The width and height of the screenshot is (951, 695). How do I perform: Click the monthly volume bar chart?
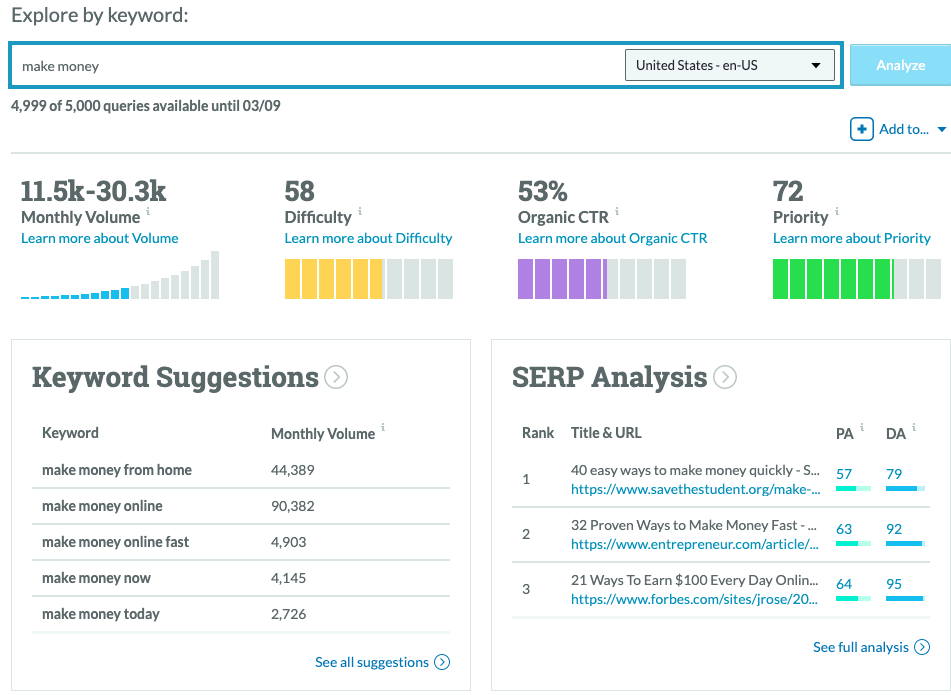(x=120, y=275)
